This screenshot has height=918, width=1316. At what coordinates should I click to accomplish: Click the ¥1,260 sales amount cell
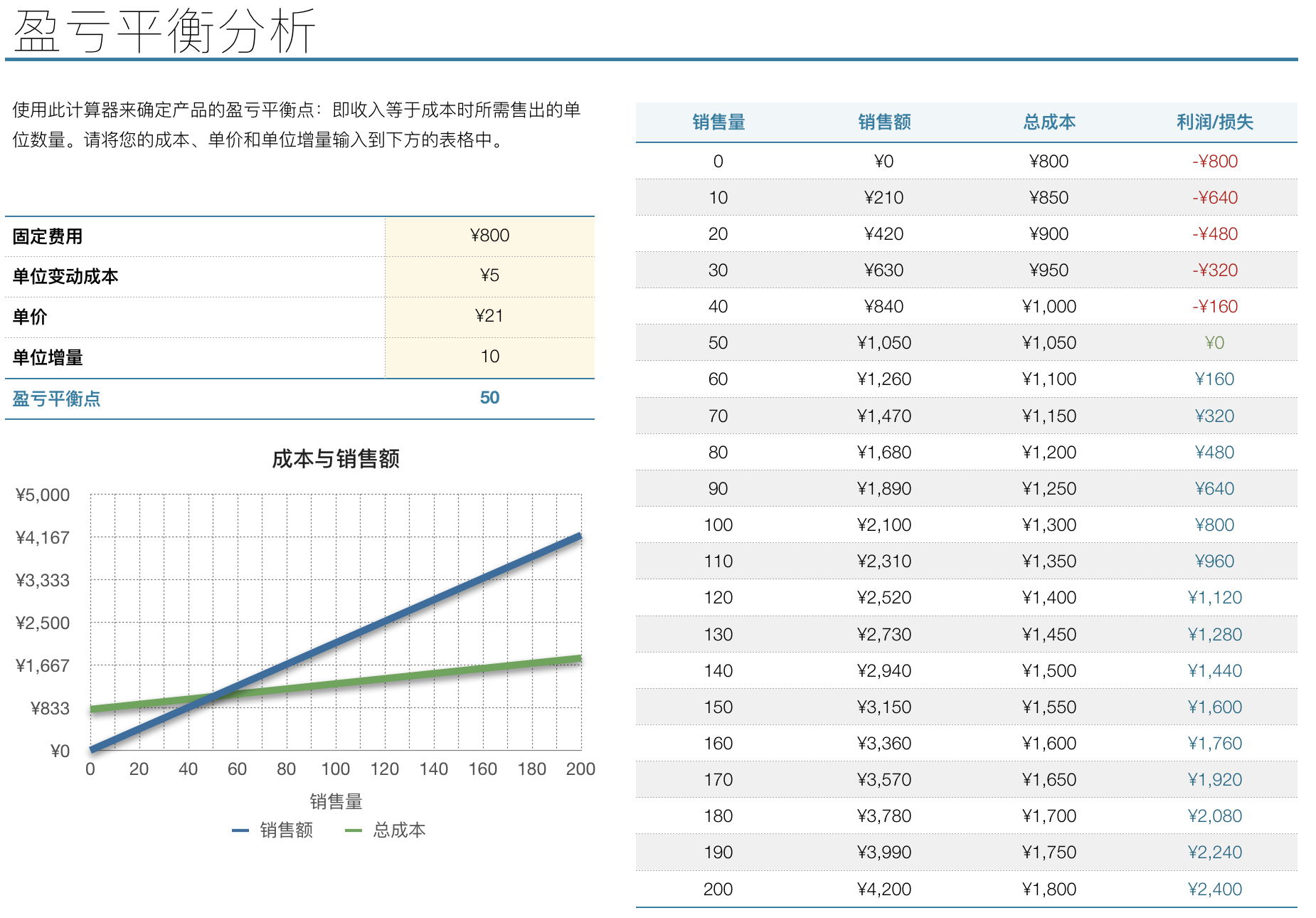(x=884, y=379)
